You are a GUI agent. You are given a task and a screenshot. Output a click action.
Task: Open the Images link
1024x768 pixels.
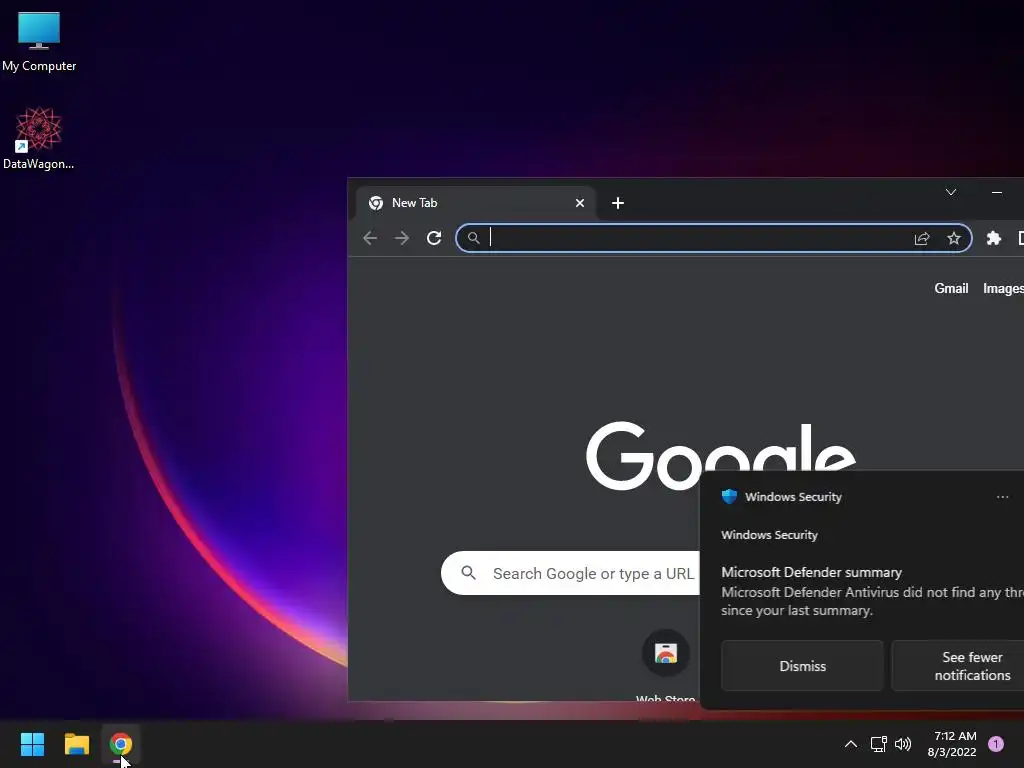click(1003, 289)
